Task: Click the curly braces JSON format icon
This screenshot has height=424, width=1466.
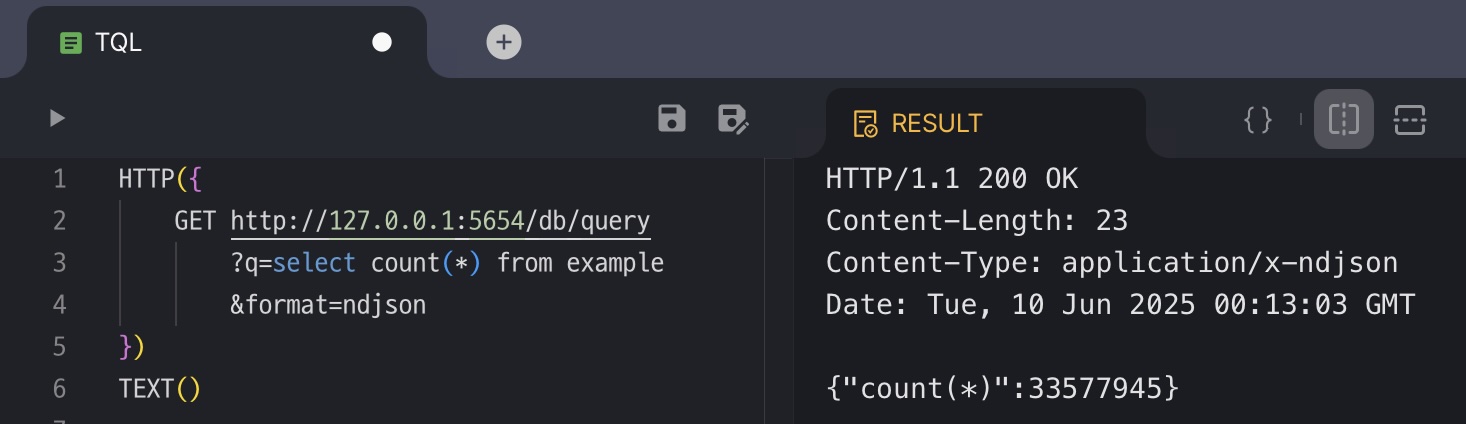Action: coord(1257,120)
